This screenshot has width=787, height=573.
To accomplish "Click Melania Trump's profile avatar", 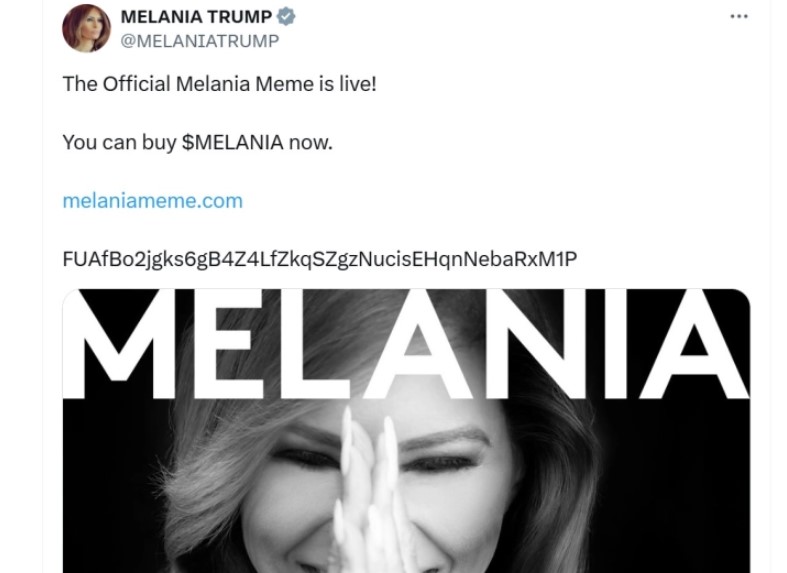I will tap(85, 27).
